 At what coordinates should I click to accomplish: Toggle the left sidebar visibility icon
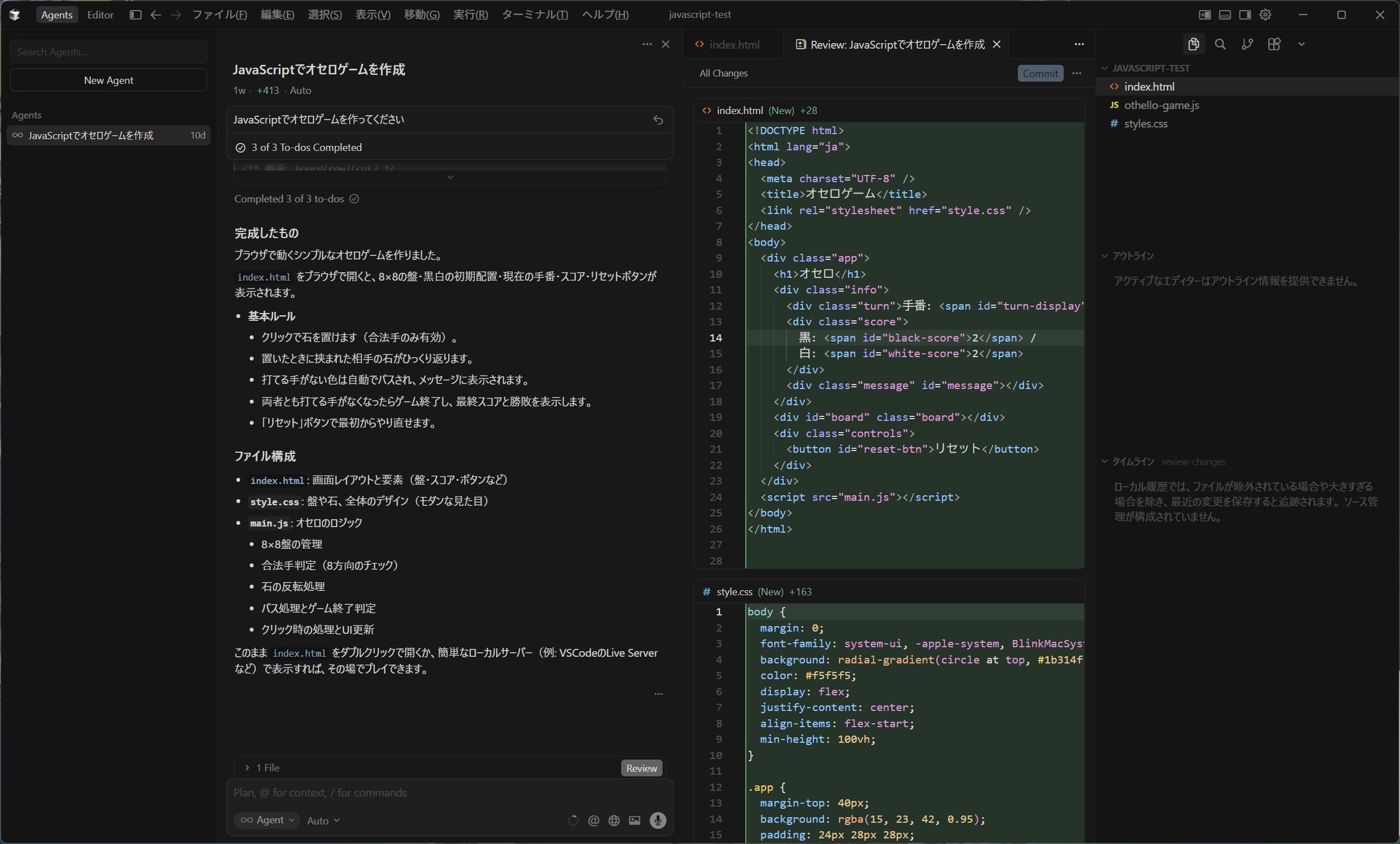tap(135, 15)
